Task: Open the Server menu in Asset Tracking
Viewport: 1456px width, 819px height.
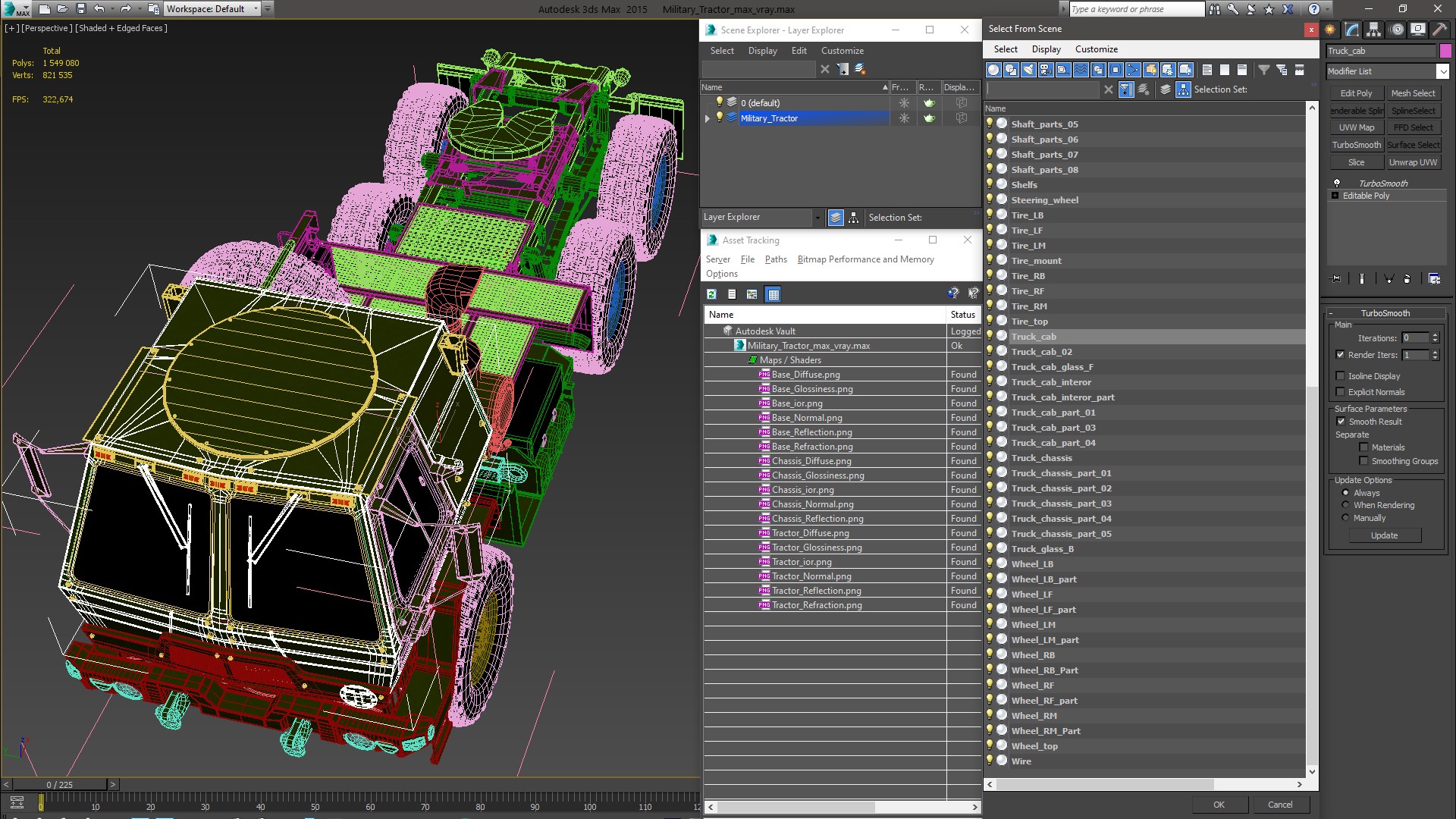Action: [x=717, y=259]
